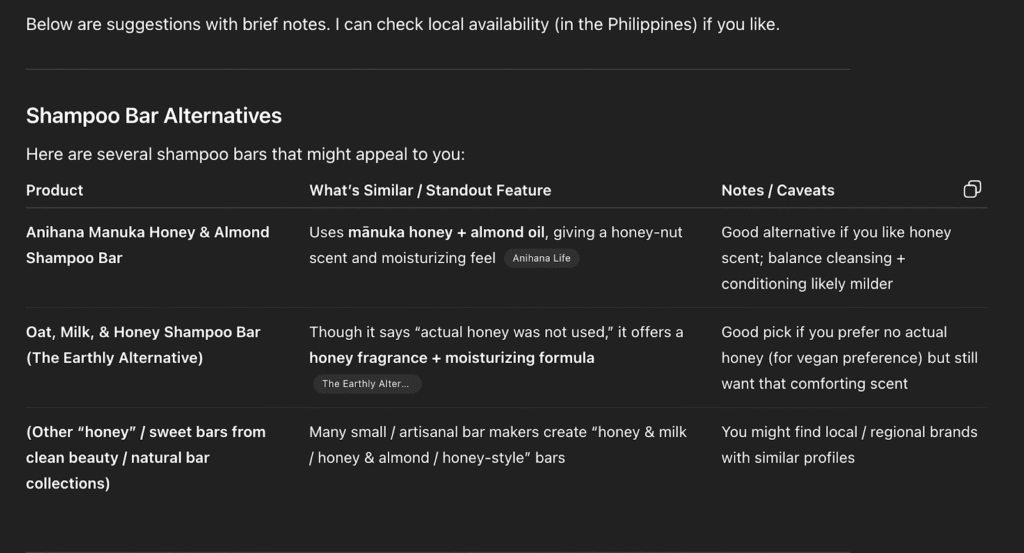Screen dimensions: 1024x553
Task: Select the Oat, Milk, & Honey Shampoo Bar name
Action: 143,332
